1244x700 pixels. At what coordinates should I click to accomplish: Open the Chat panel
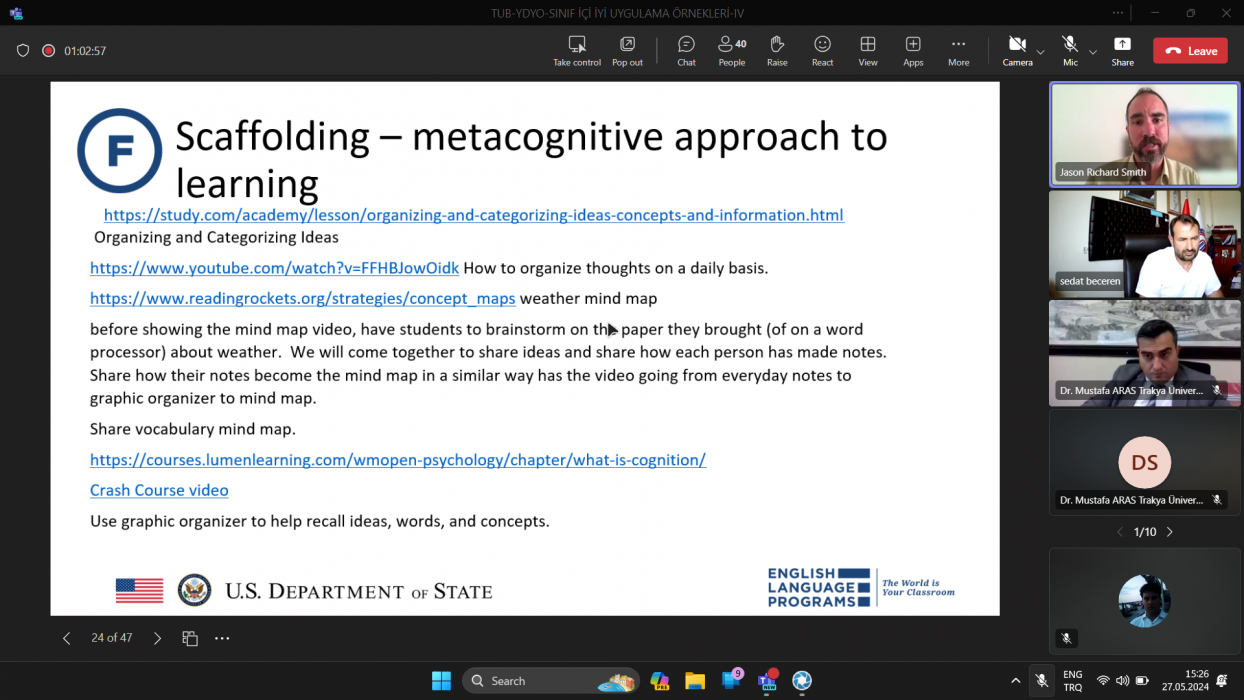point(686,50)
